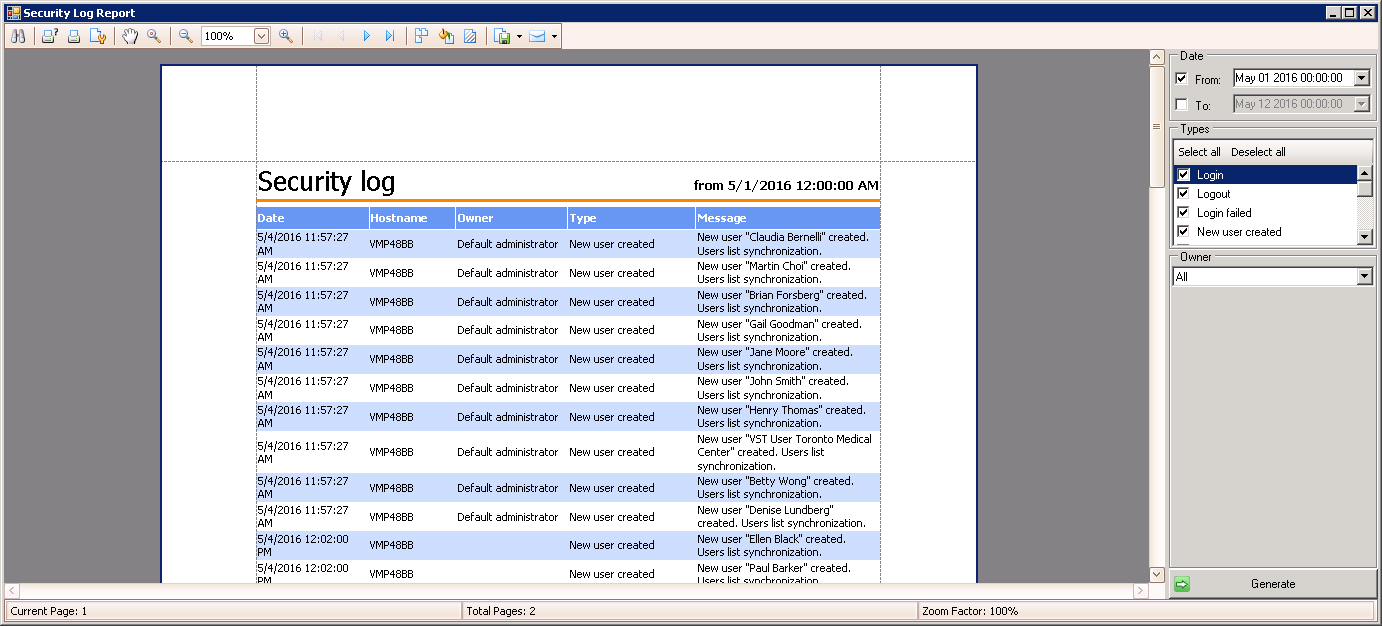Open the zoom percentage dropdown
Screen dimensions: 1382x626
click(262, 36)
